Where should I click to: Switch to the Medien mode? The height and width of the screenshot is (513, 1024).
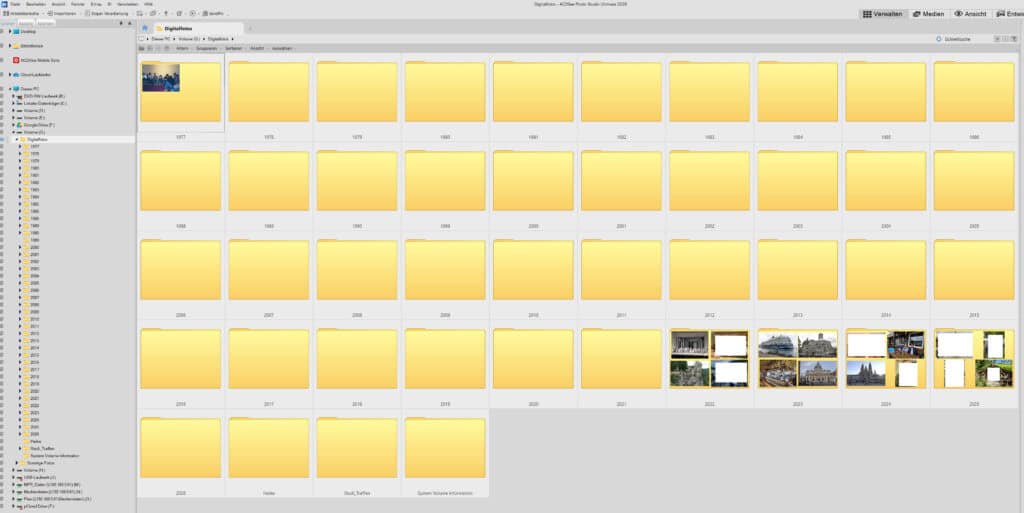pos(929,14)
